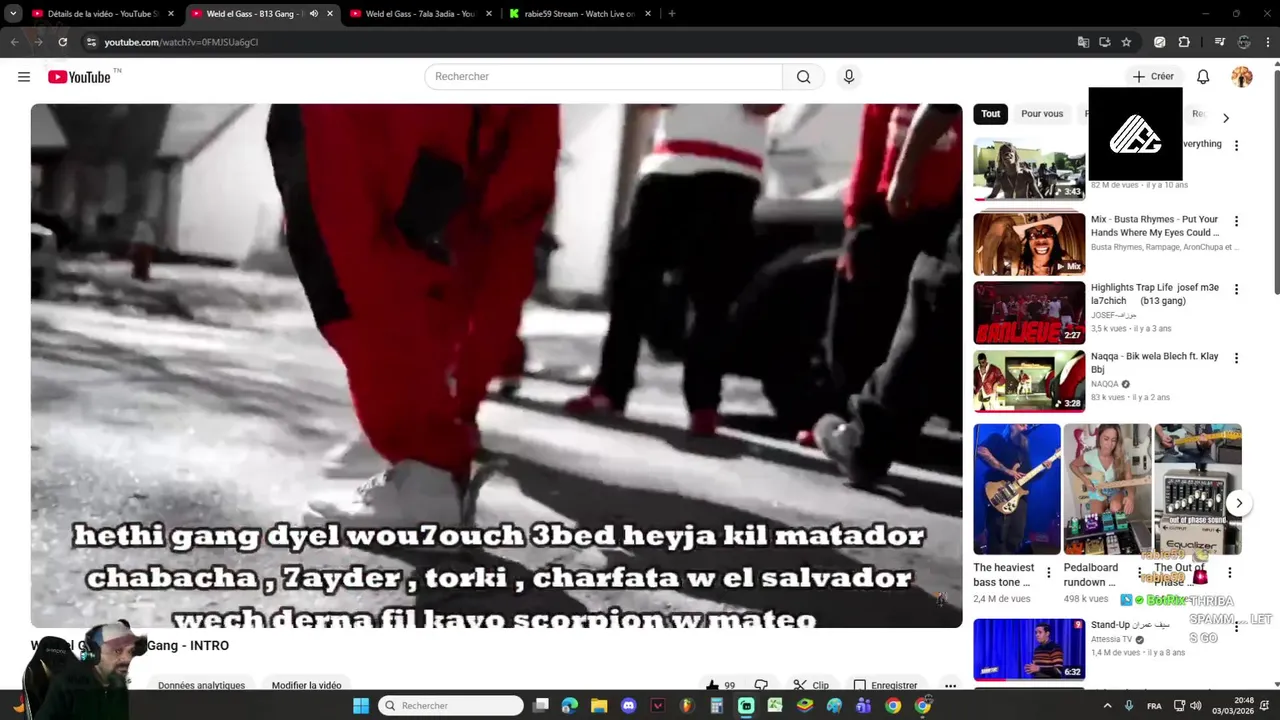The width and height of the screenshot is (1280, 720).
Task: Open the browser extensions puzzle icon
Action: pos(1184,42)
